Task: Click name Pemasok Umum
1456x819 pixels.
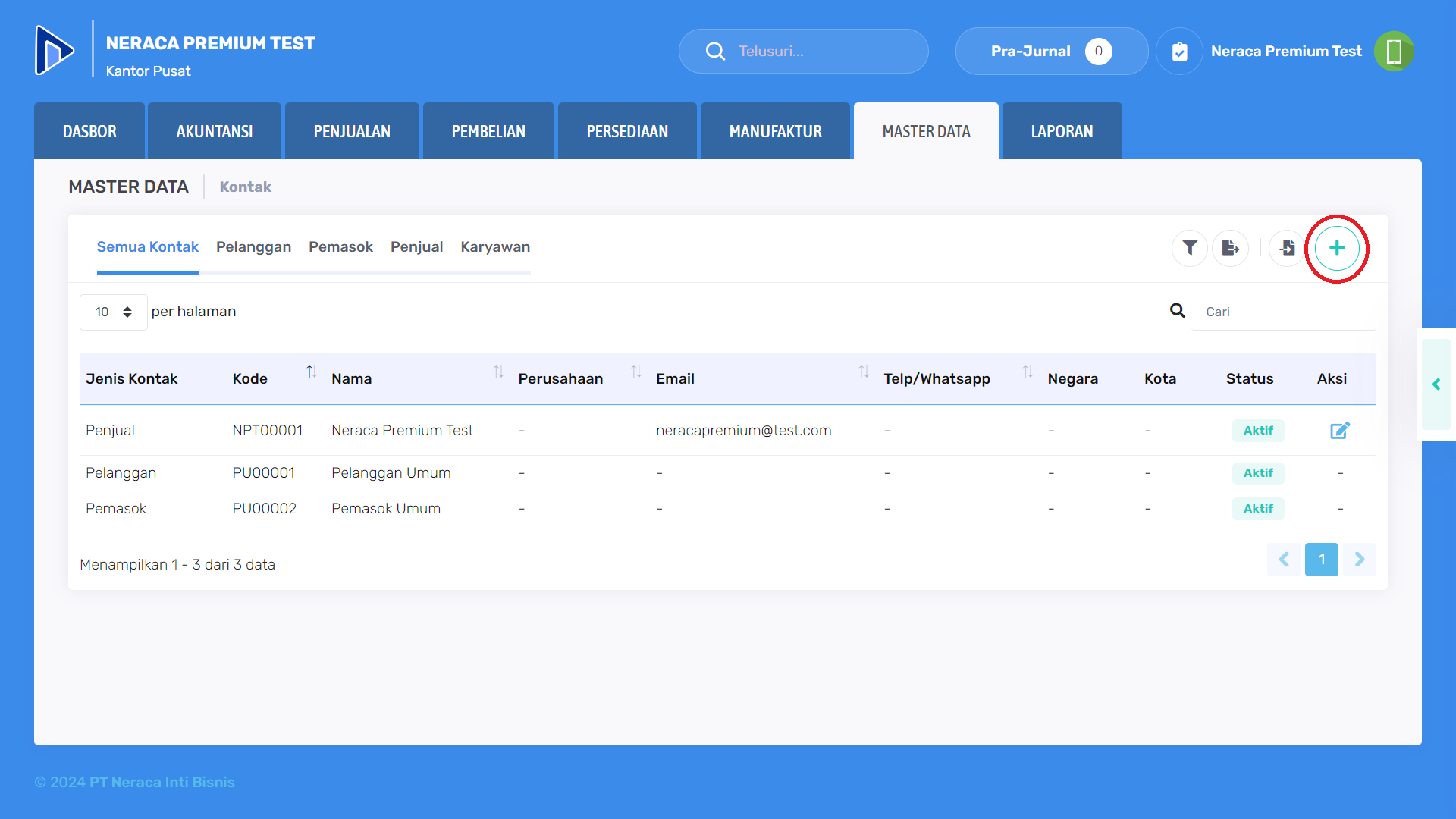Action: pos(386,508)
